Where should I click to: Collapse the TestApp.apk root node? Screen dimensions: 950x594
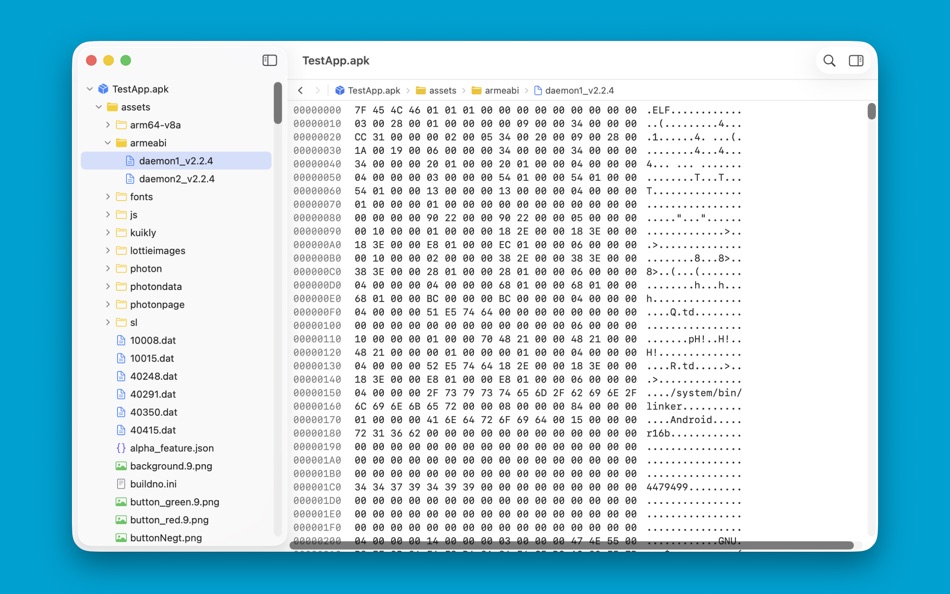point(90,88)
